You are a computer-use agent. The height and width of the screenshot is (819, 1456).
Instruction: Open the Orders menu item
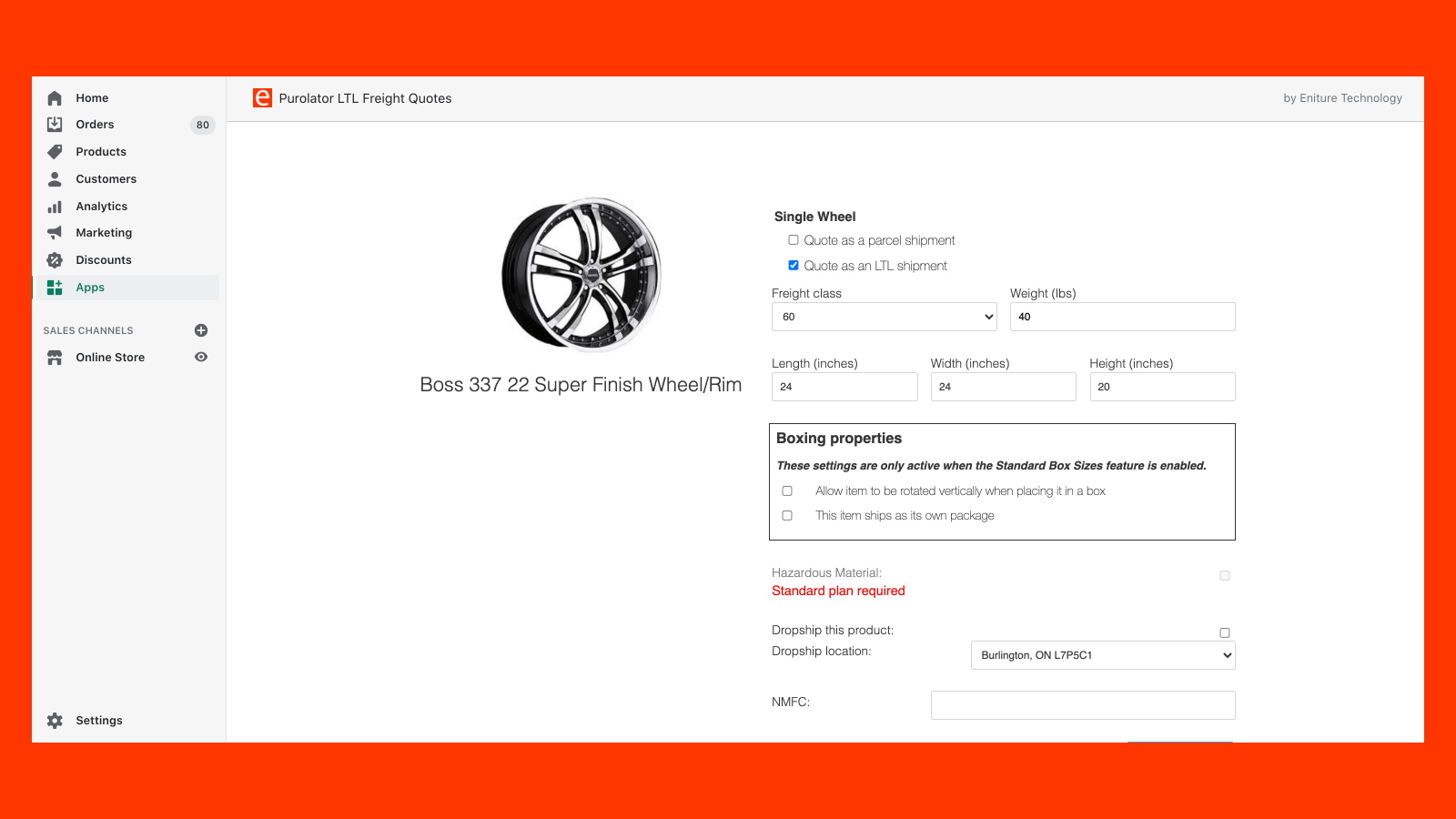click(95, 125)
